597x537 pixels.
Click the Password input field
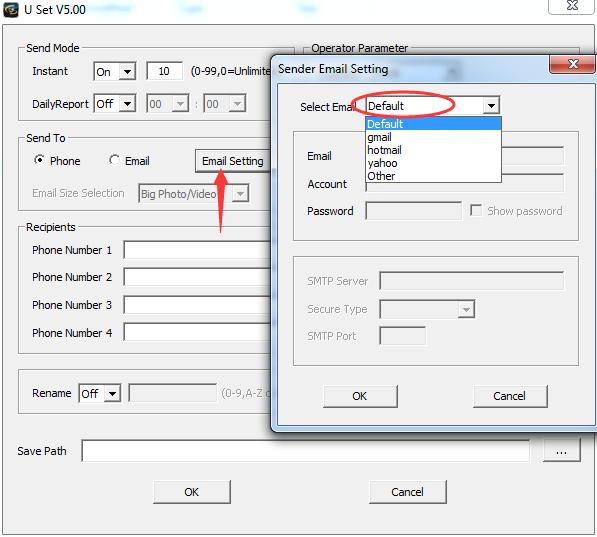pyautogui.click(x=413, y=211)
